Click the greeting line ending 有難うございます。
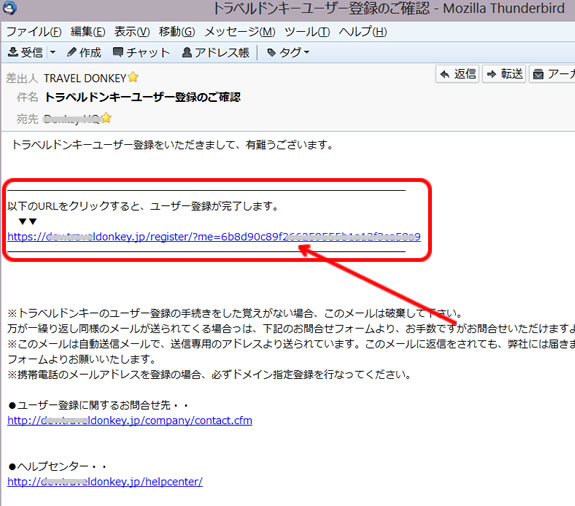 point(172,145)
